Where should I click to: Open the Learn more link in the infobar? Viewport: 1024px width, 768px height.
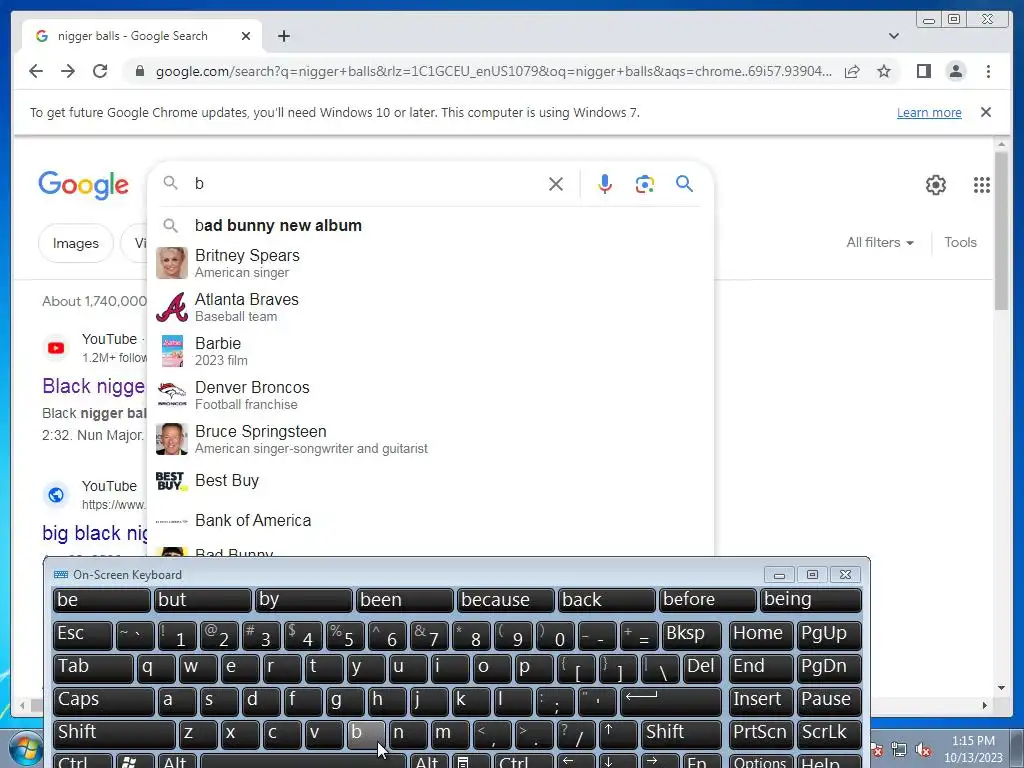click(x=929, y=112)
